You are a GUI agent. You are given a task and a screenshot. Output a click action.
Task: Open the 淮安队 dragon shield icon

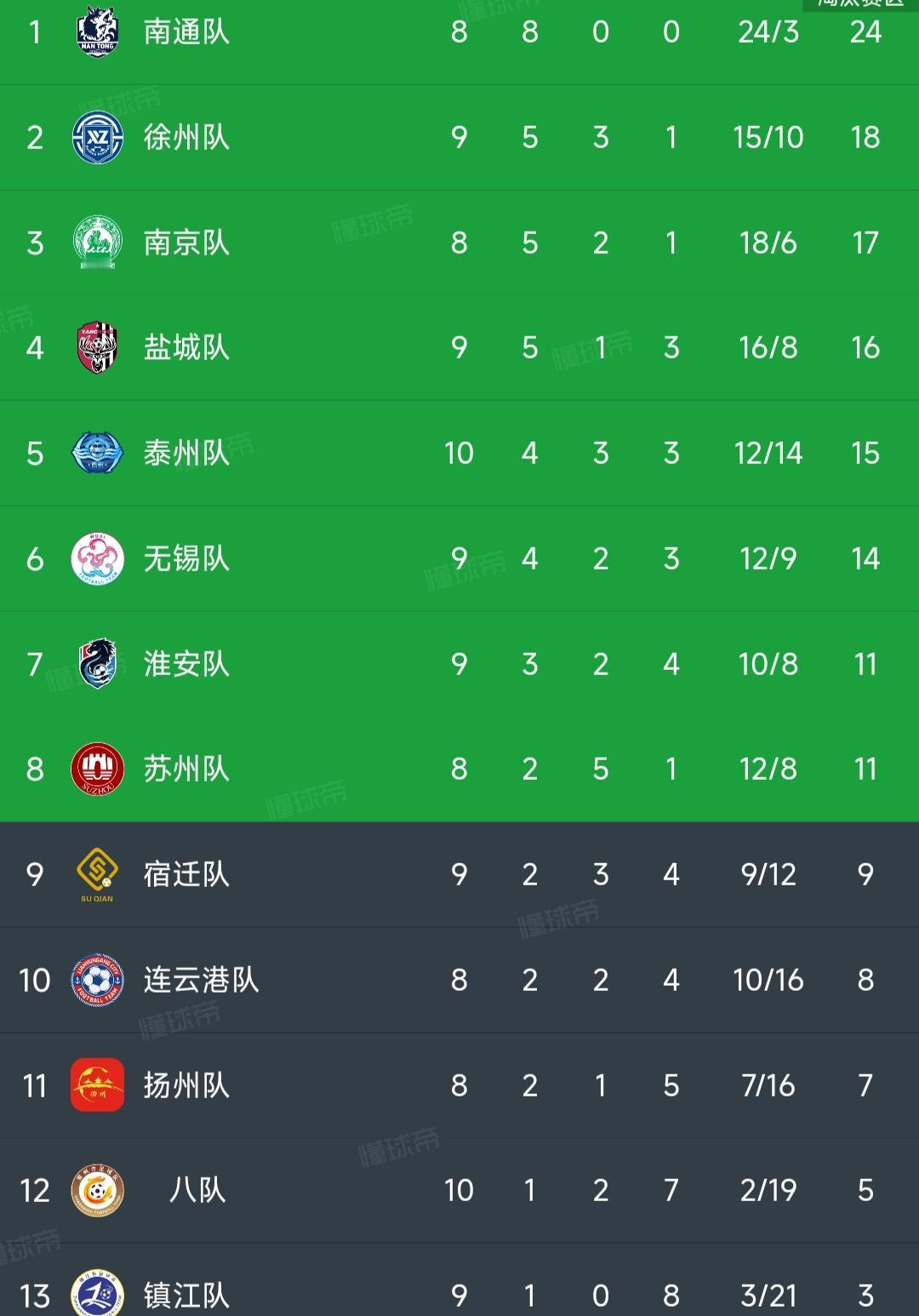pos(97,663)
